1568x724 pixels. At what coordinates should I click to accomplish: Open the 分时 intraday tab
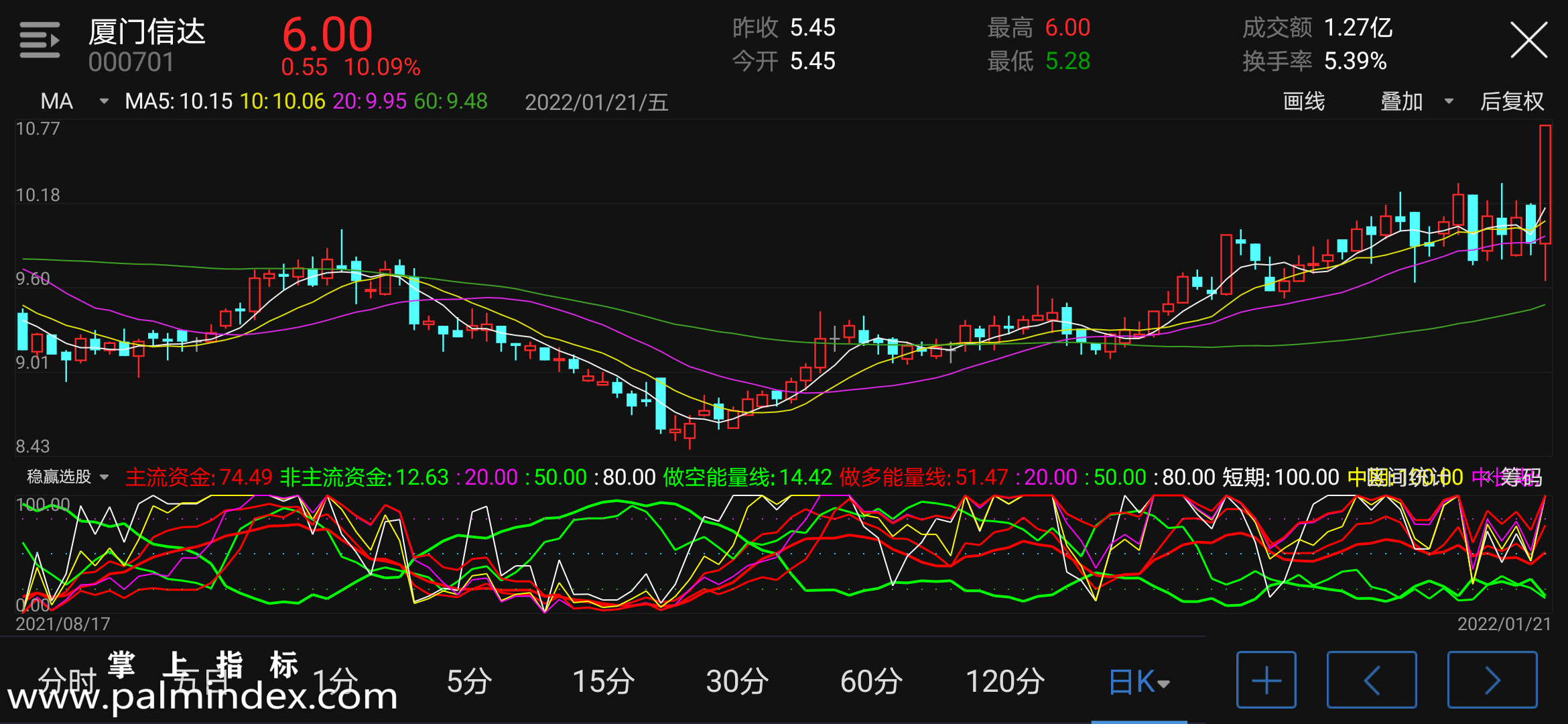(x=67, y=681)
